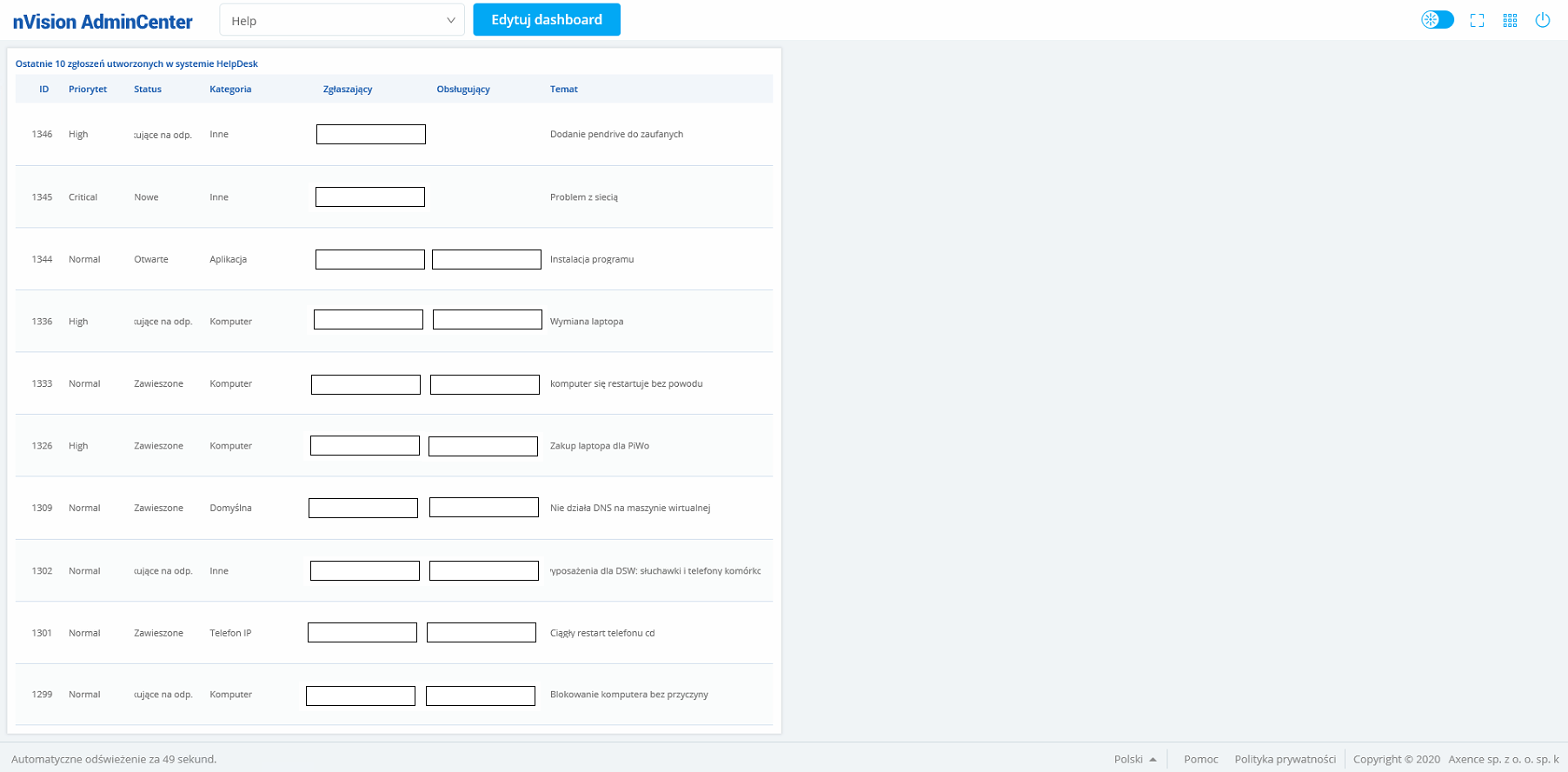The height and width of the screenshot is (772, 1568).
Task: Sort by the Zgłaszający column header
Action: [348, 90]
